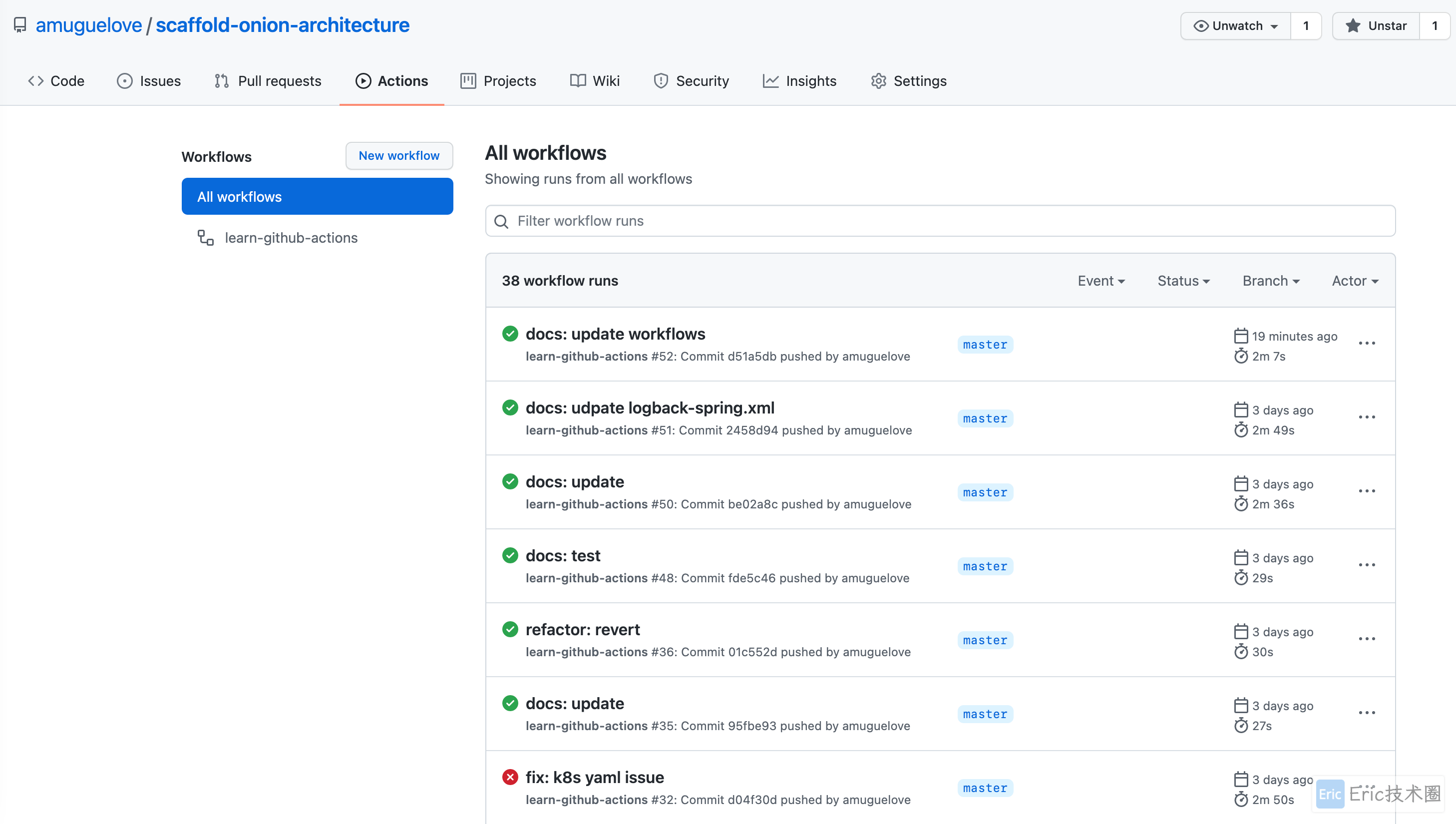Open the more options menu for run #51
Screen dimensions: 1456x824
point(1367,417)
